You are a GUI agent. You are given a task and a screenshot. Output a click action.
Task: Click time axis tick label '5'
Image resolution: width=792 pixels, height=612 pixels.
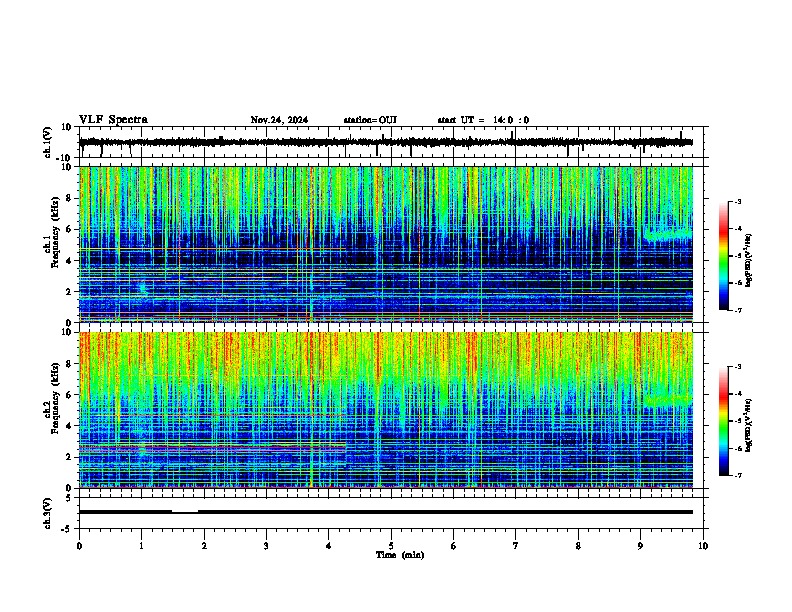(x=391, y=546)
